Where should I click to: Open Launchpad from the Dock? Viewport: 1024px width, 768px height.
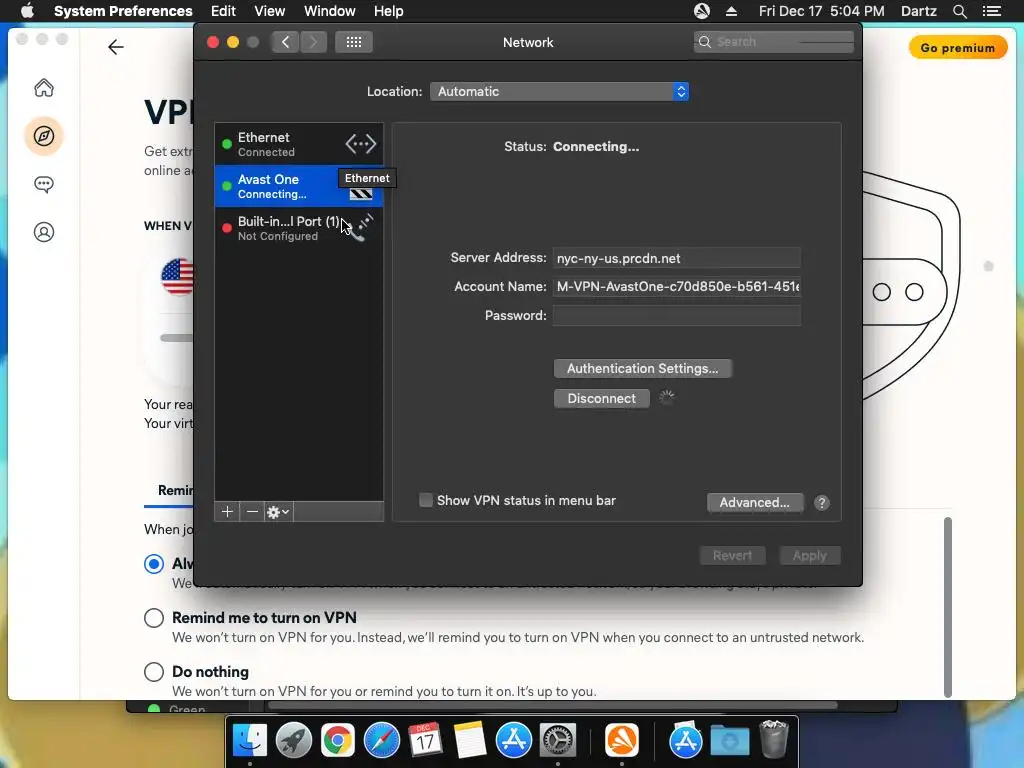(x=294, y=741)
